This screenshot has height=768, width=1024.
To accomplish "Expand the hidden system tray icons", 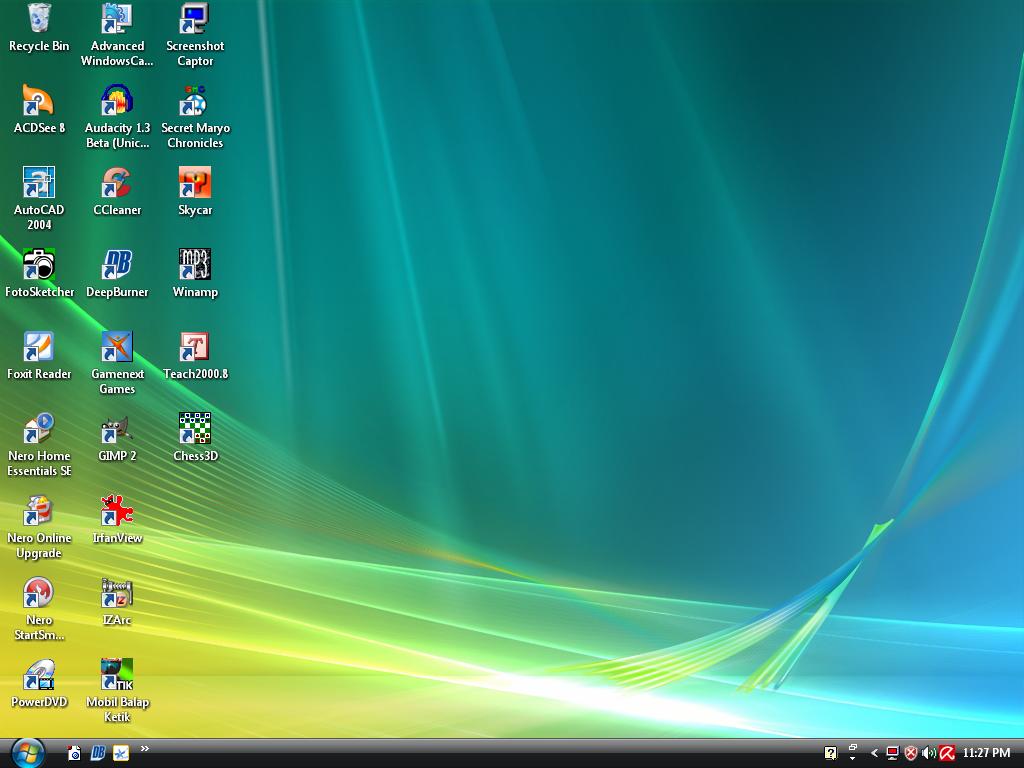I will click(x=875, y=752).
